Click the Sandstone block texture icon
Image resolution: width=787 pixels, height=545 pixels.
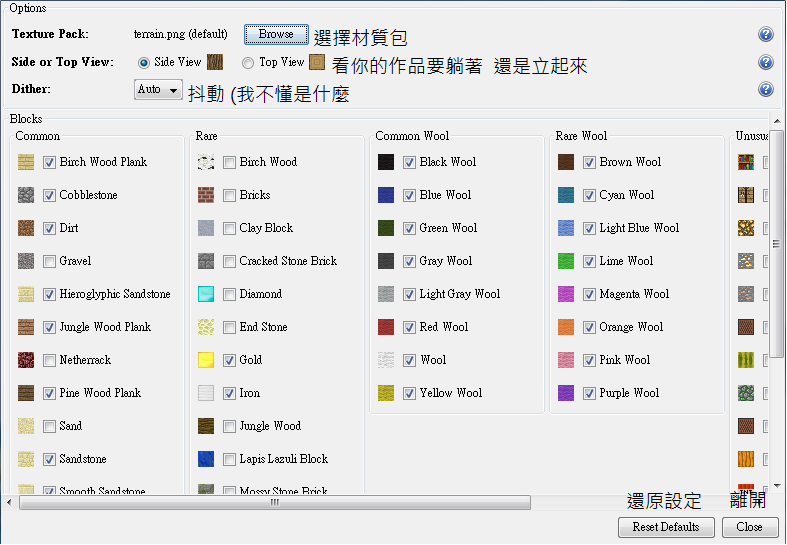(26, 459)
